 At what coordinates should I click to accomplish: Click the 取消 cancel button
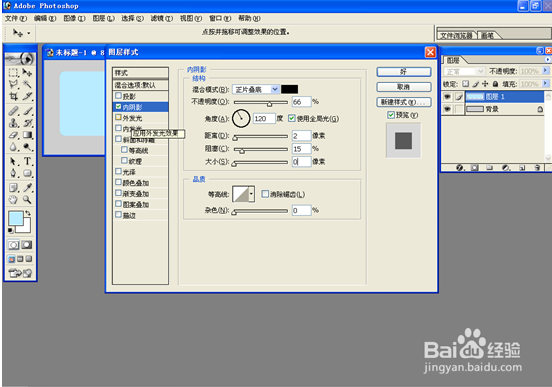(404, 87)
